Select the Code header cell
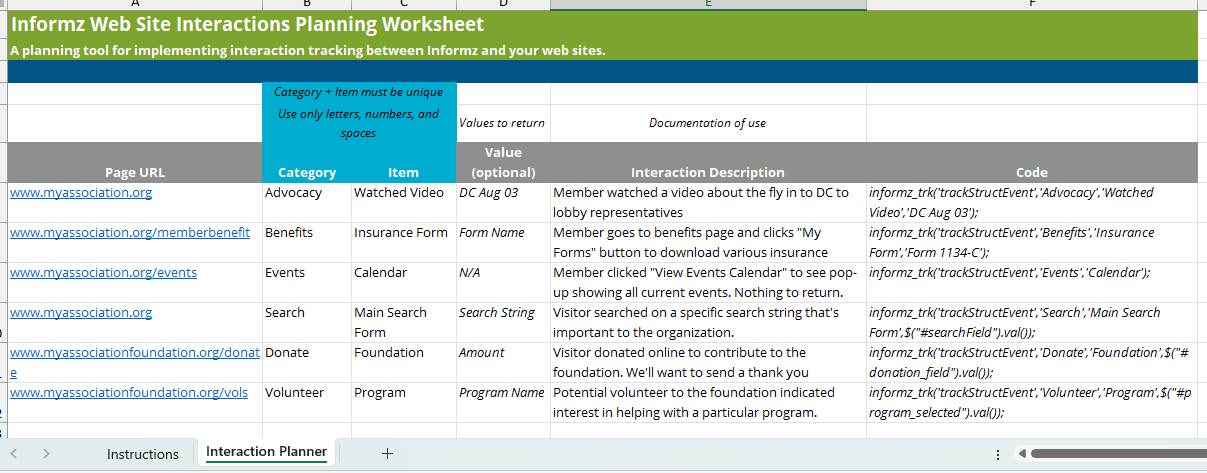 pyautogui.click(x=1031, y=162)
